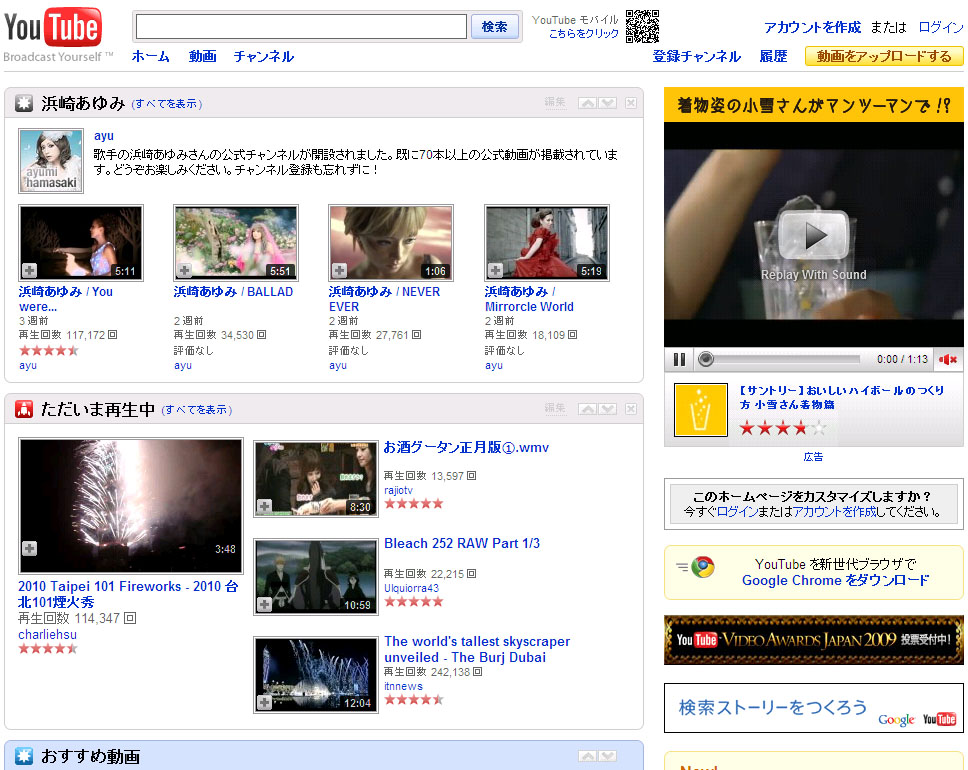The width and height of the screenshot is (968, 770).
Task: Click the おすすめ動画 module icon
Action: (x=23, y=756)
